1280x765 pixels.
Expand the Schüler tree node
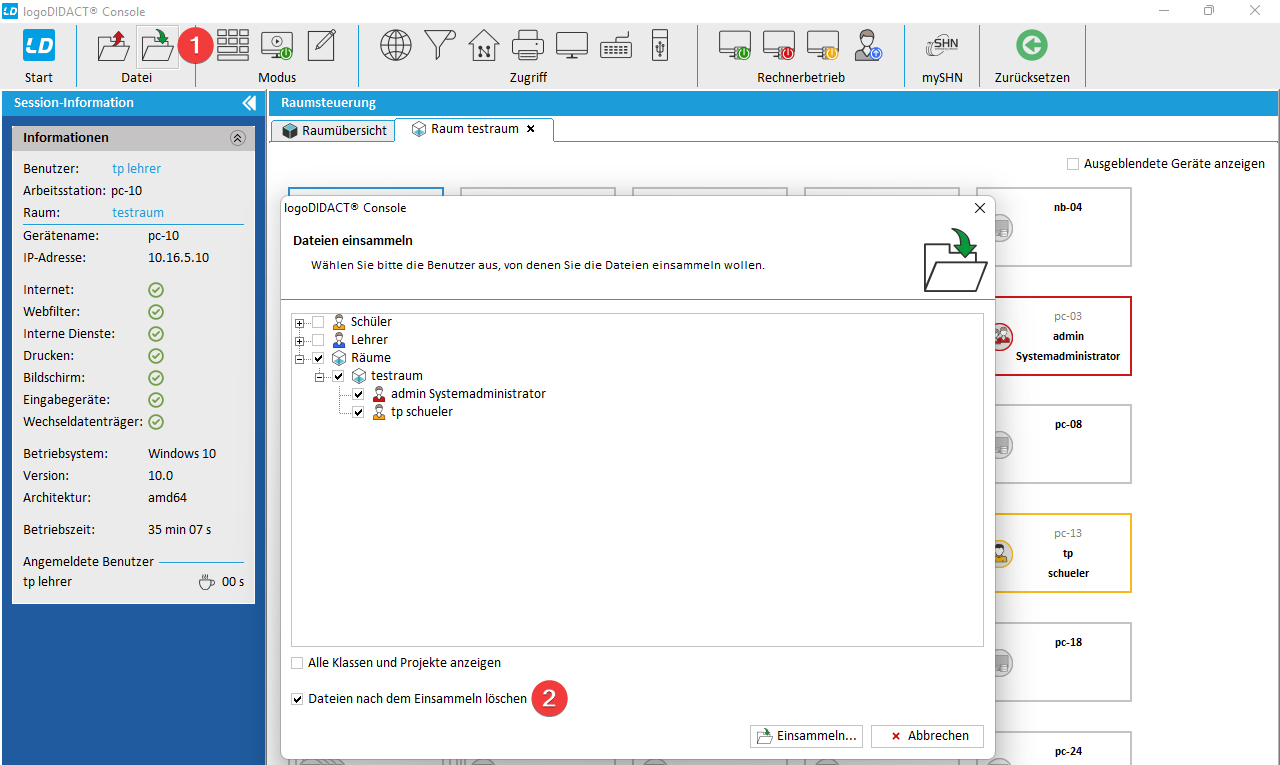click(299, 322)
